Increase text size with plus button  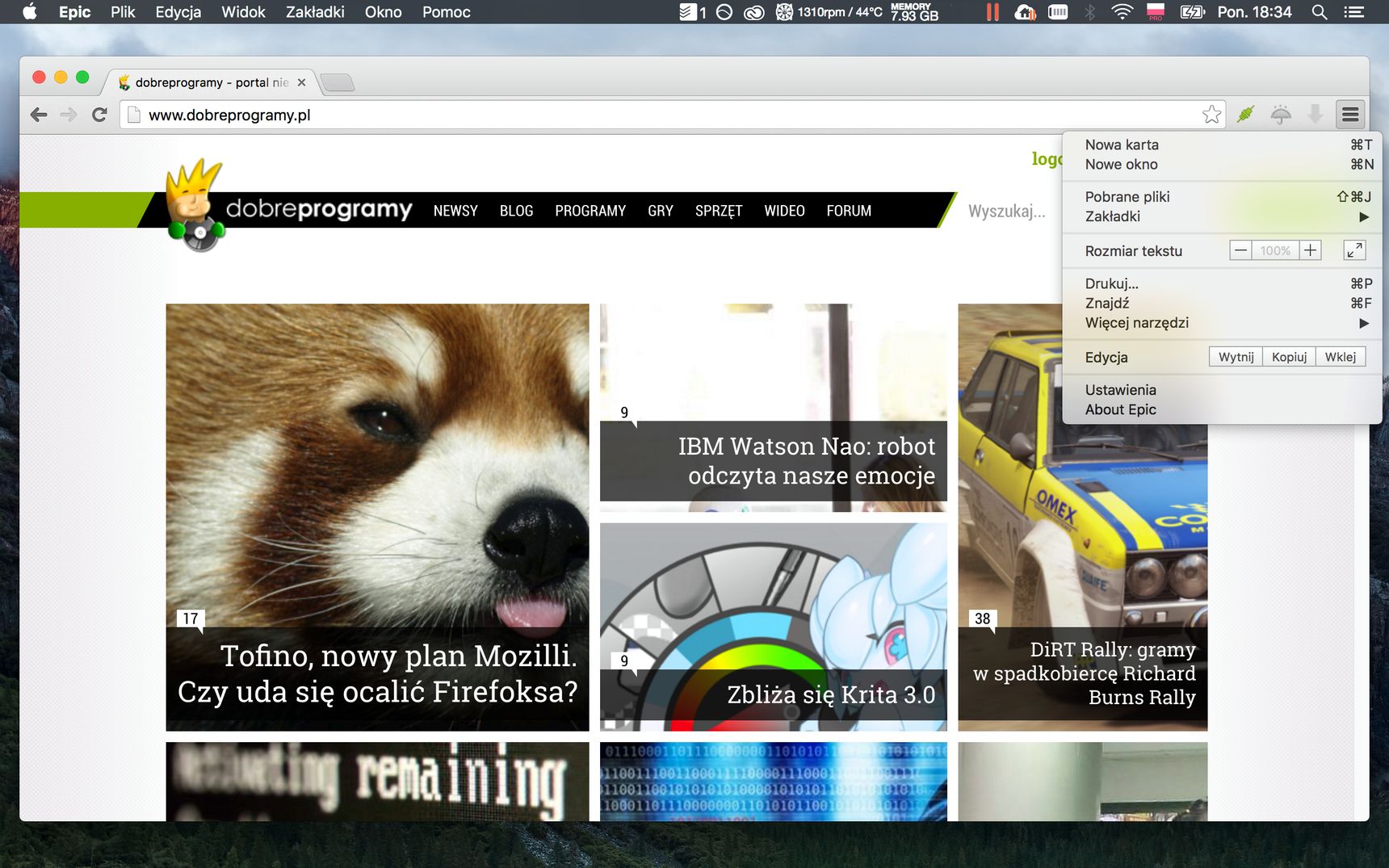1310,250
